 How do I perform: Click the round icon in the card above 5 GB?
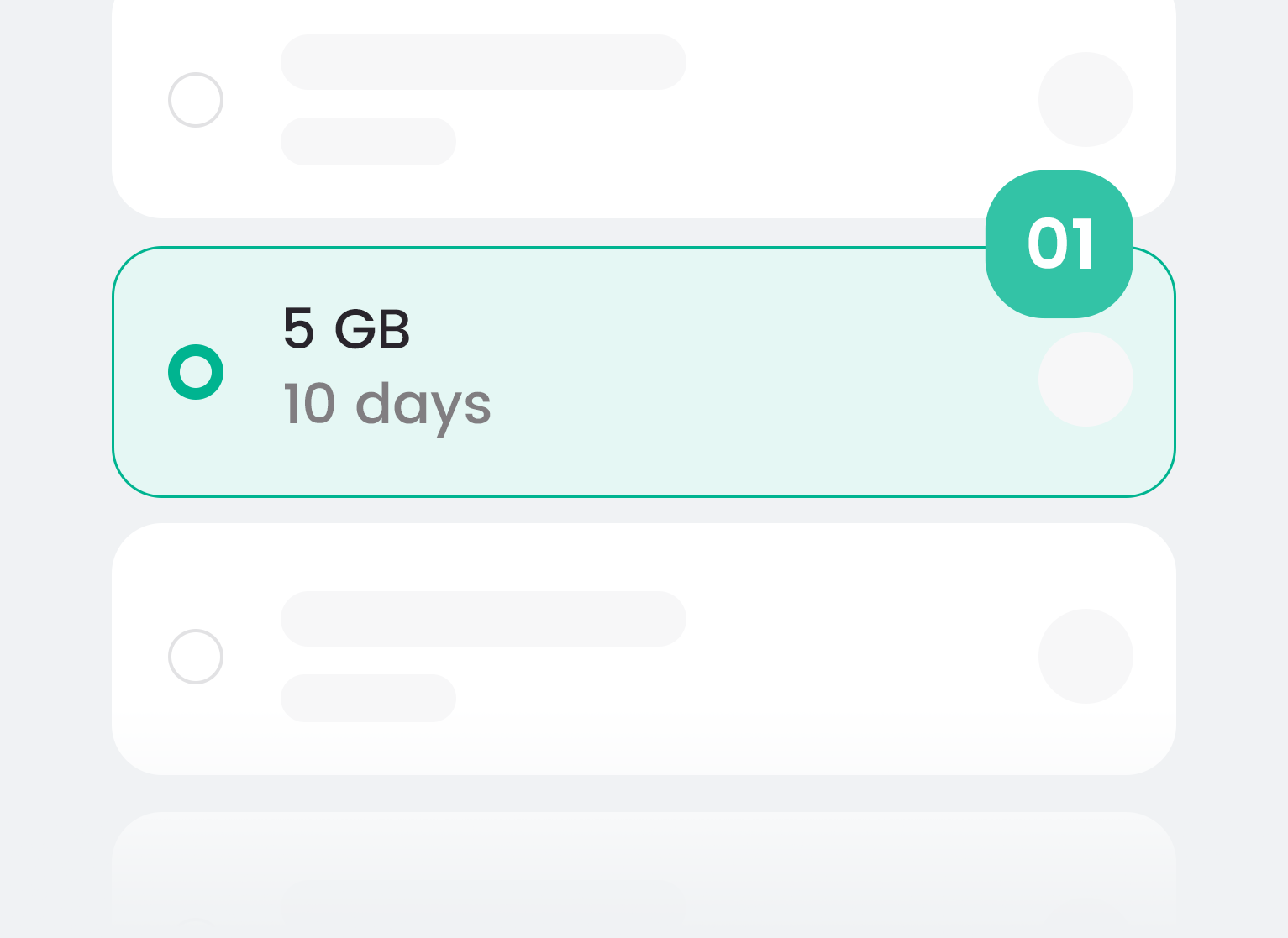[1086, 100]
